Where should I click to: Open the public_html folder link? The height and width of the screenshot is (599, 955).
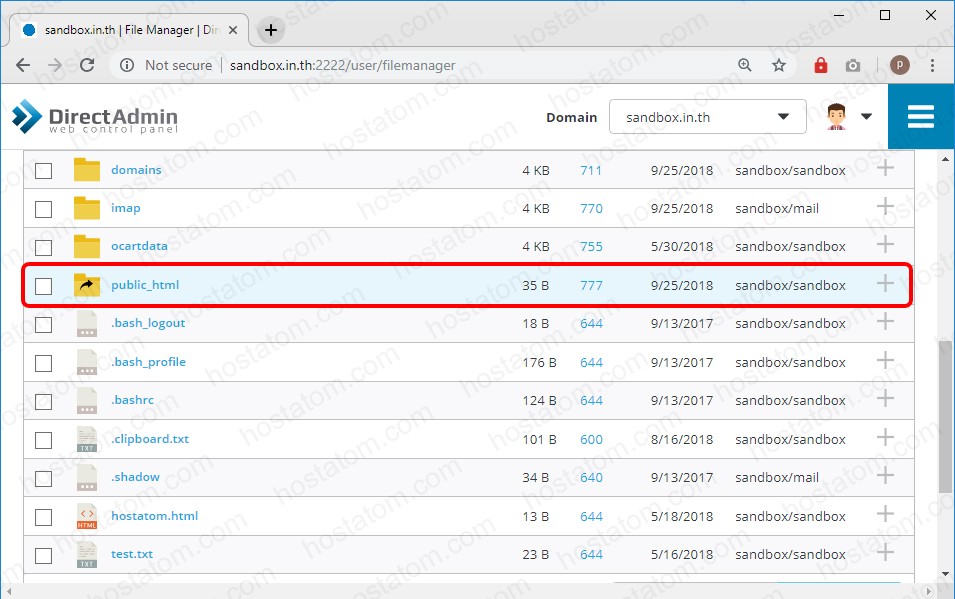(x=145, y=285)
